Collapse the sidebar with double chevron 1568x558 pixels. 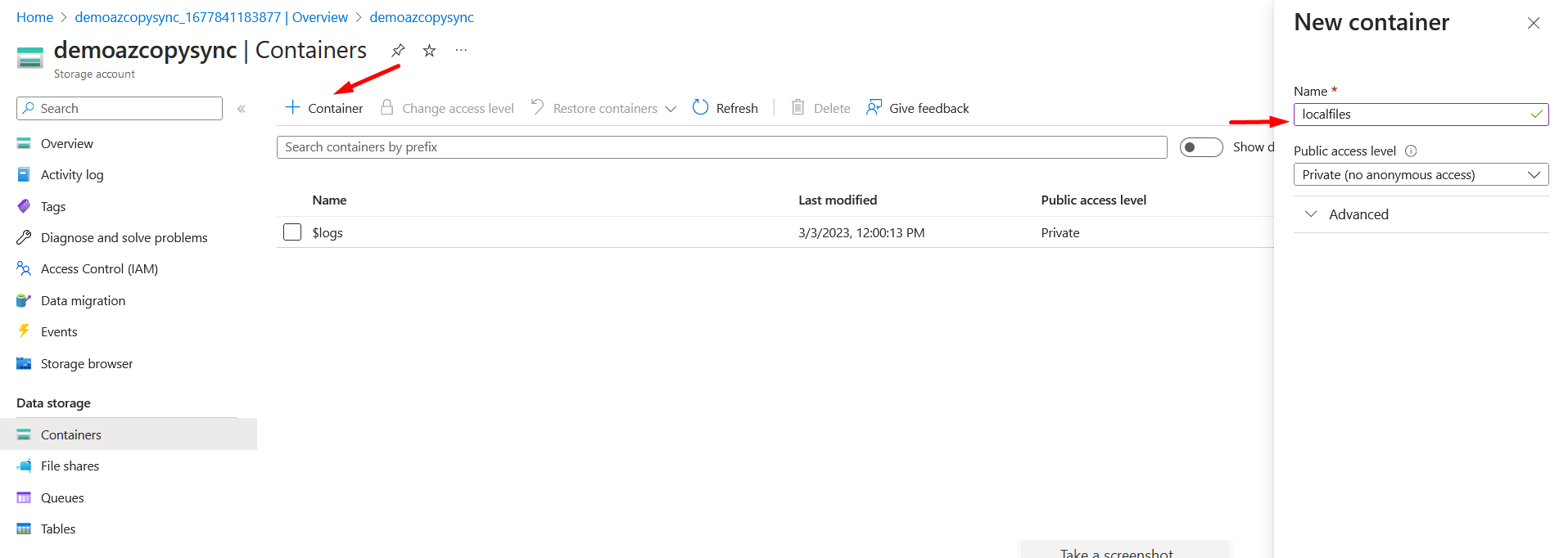click(242, 109)
